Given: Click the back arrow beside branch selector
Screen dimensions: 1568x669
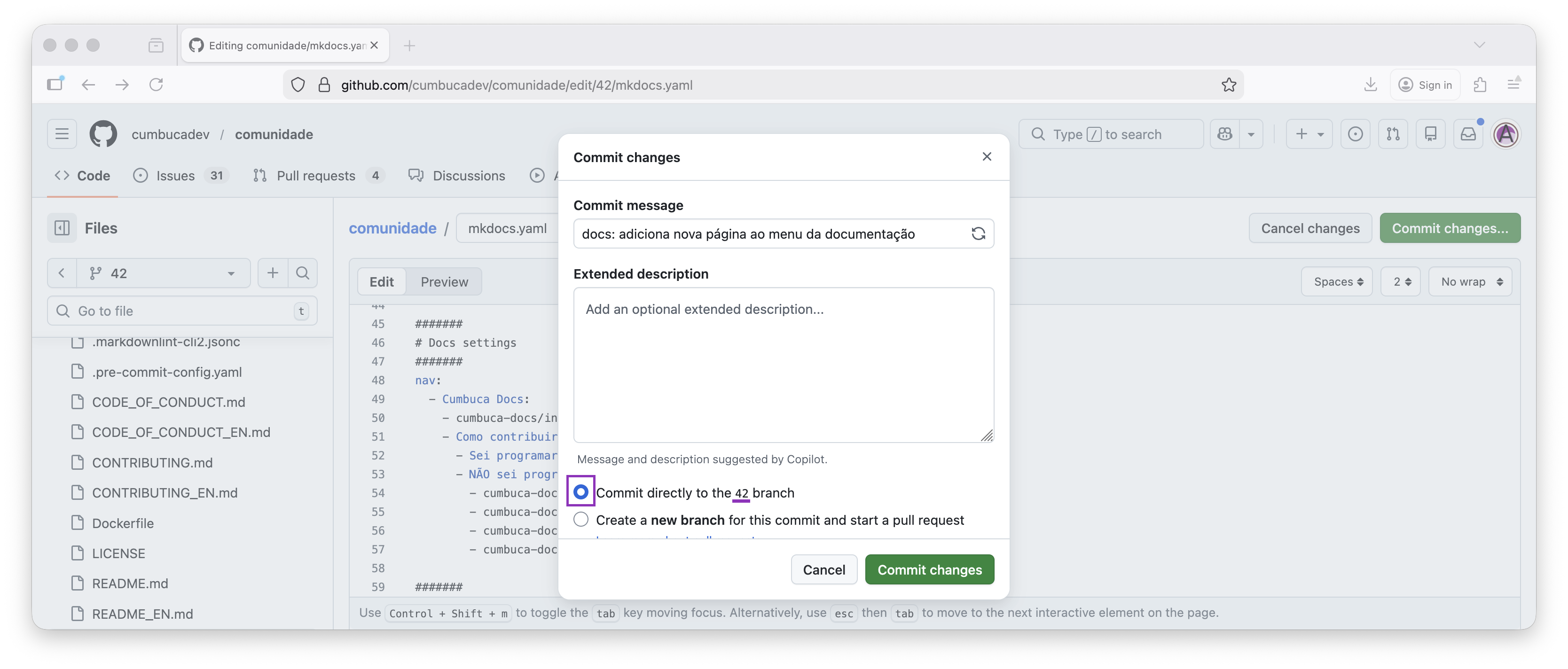Looking at the screenshot, I should [x=62, y=273].
